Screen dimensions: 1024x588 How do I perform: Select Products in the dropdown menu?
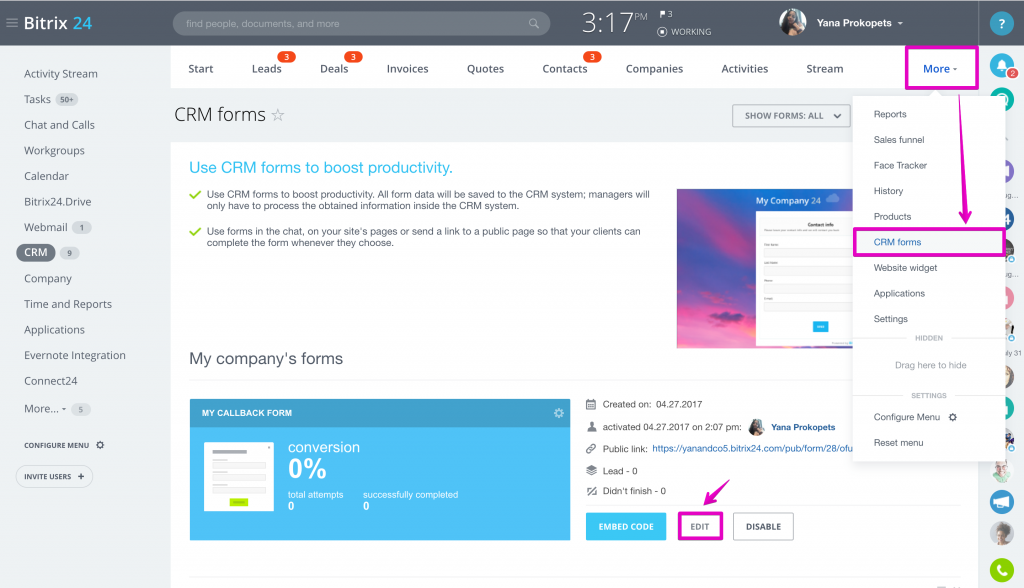(892, 216)
